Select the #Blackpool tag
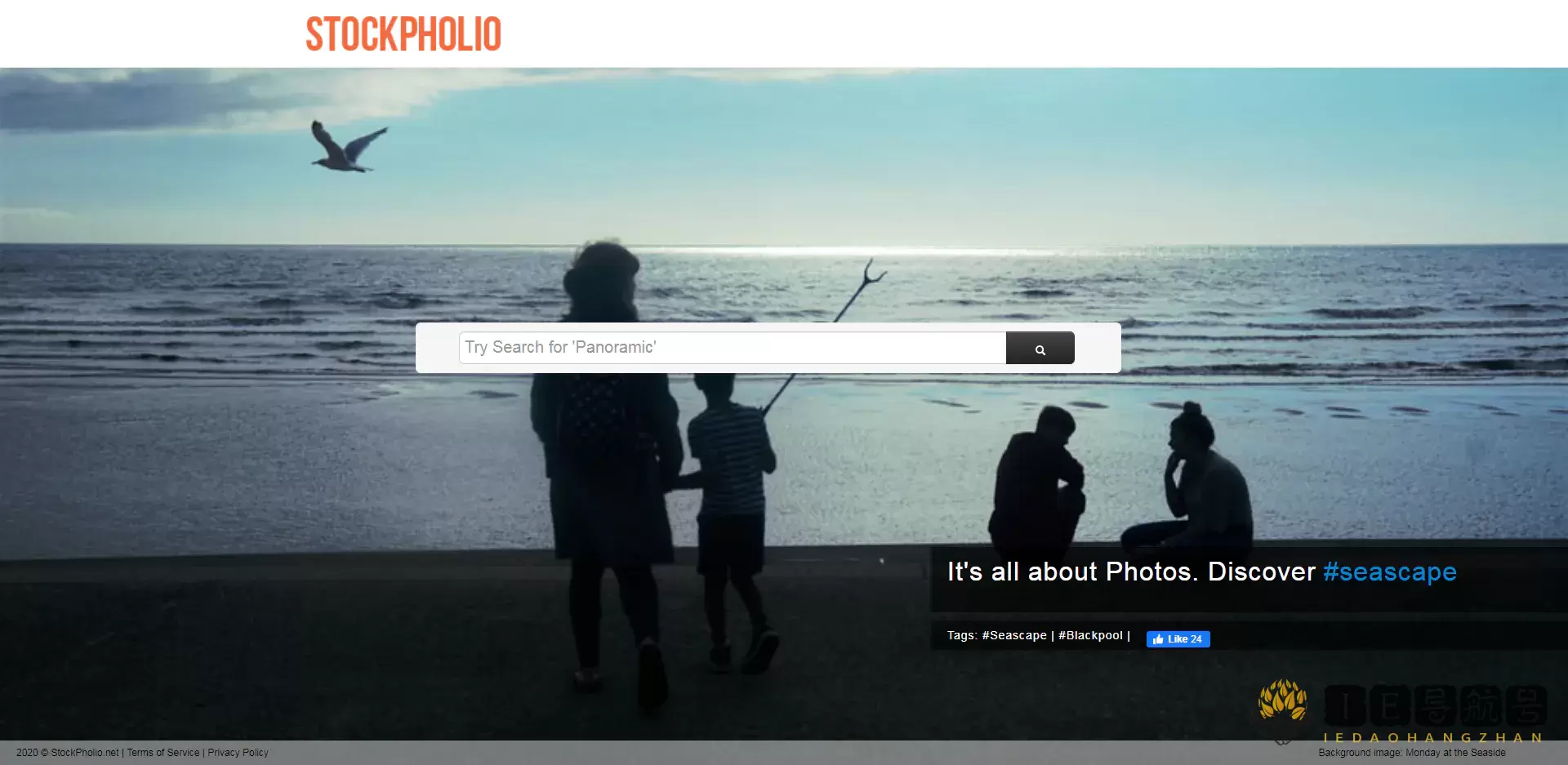 click(x=1090, y=635)
